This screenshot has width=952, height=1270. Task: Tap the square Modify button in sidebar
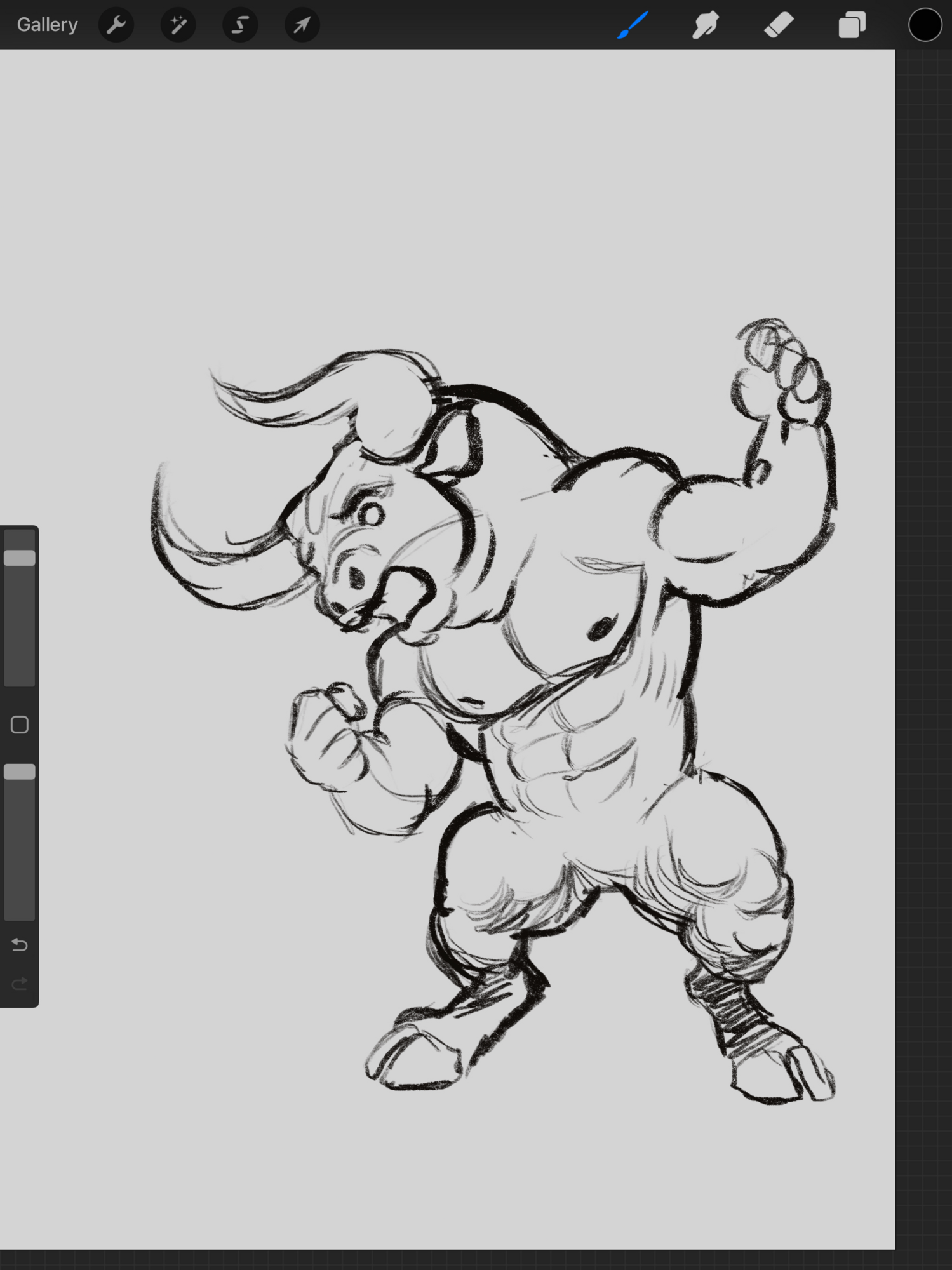(20, 725)
